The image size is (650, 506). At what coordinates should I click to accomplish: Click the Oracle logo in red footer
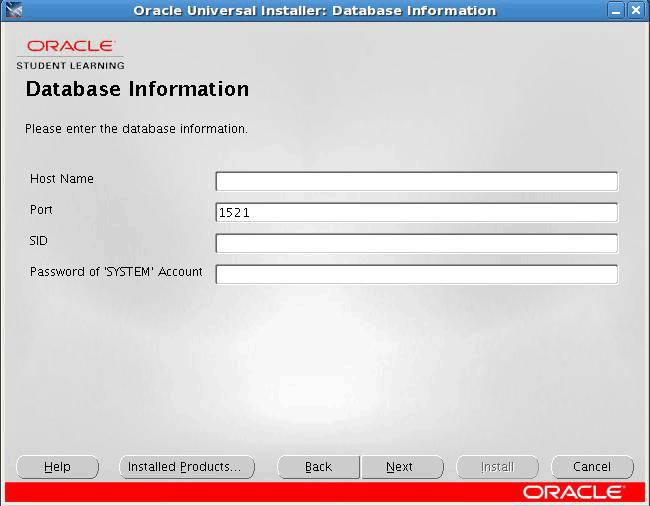(574, 492)
